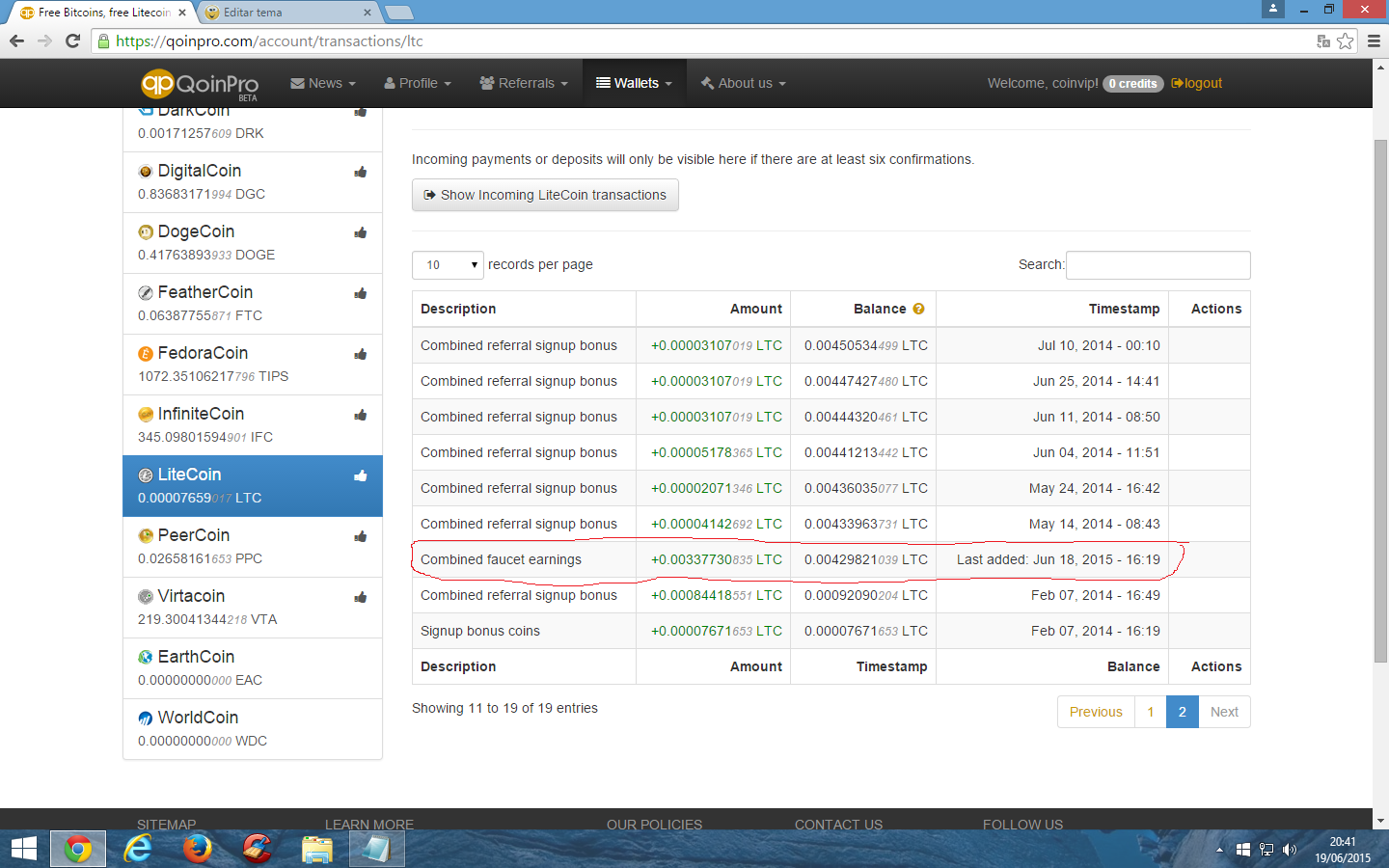Close the Editar tema tab
Viewport: 1389px width, 868px height.
(x=368, y=13)
